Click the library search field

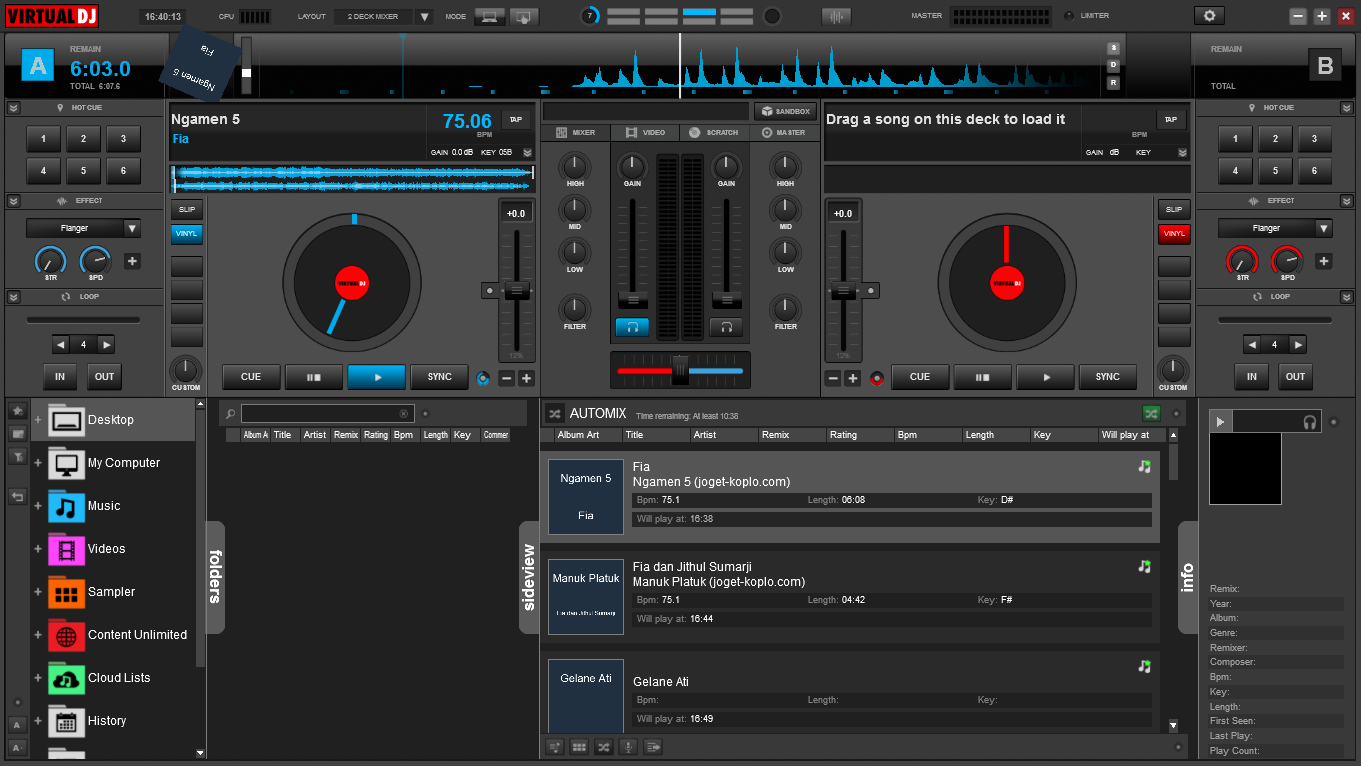(x=327, y=413)
